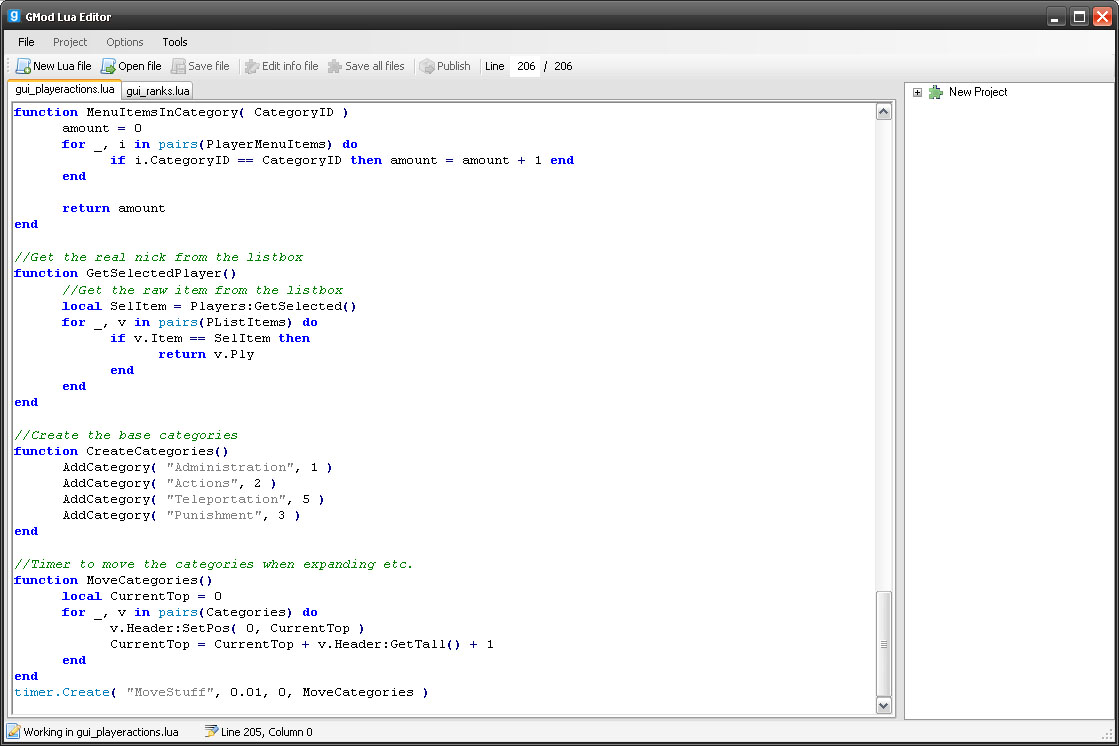Click the Save file disk icon

178,66
